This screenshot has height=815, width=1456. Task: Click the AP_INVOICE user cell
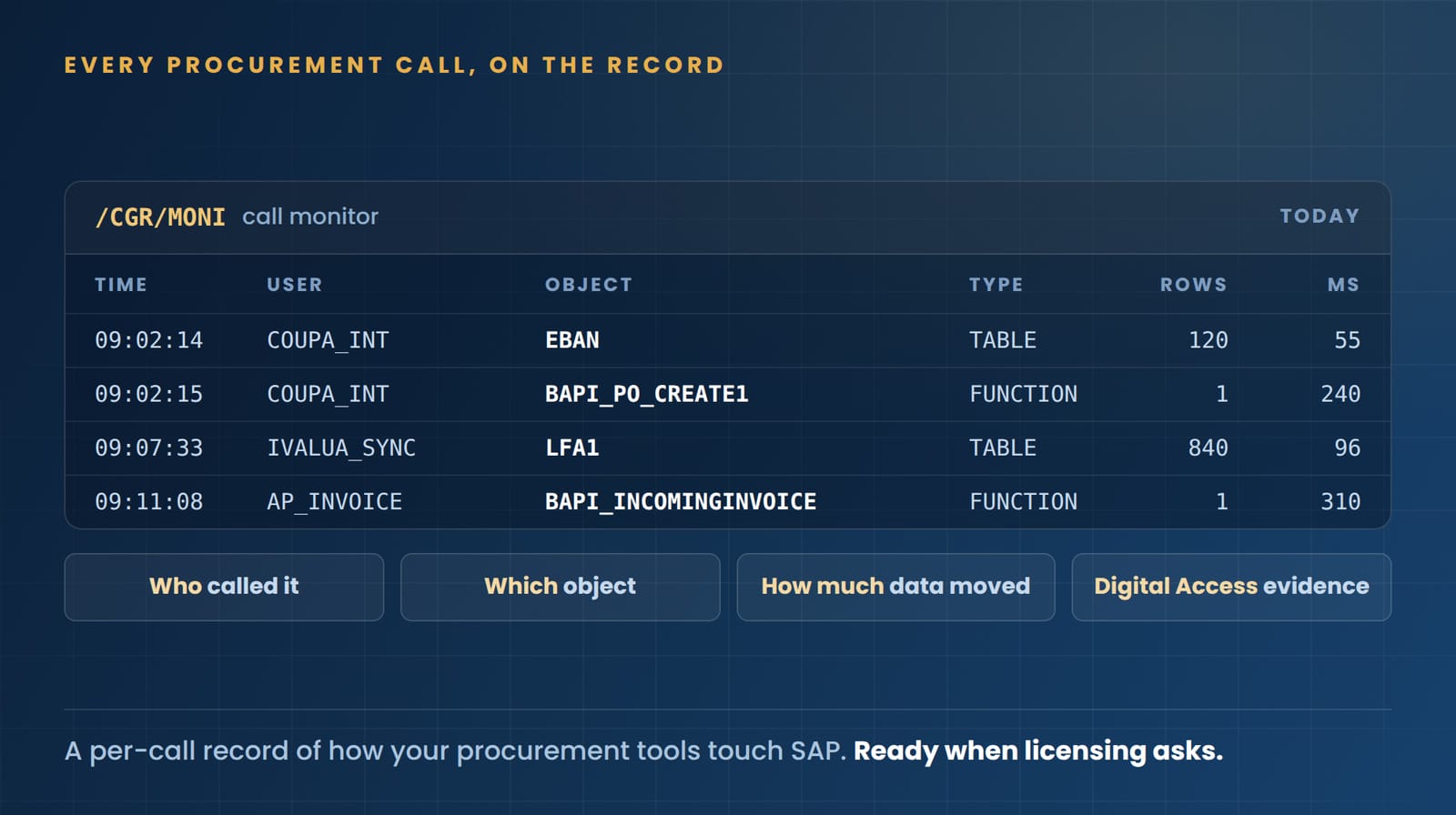(x=334, y=501)
